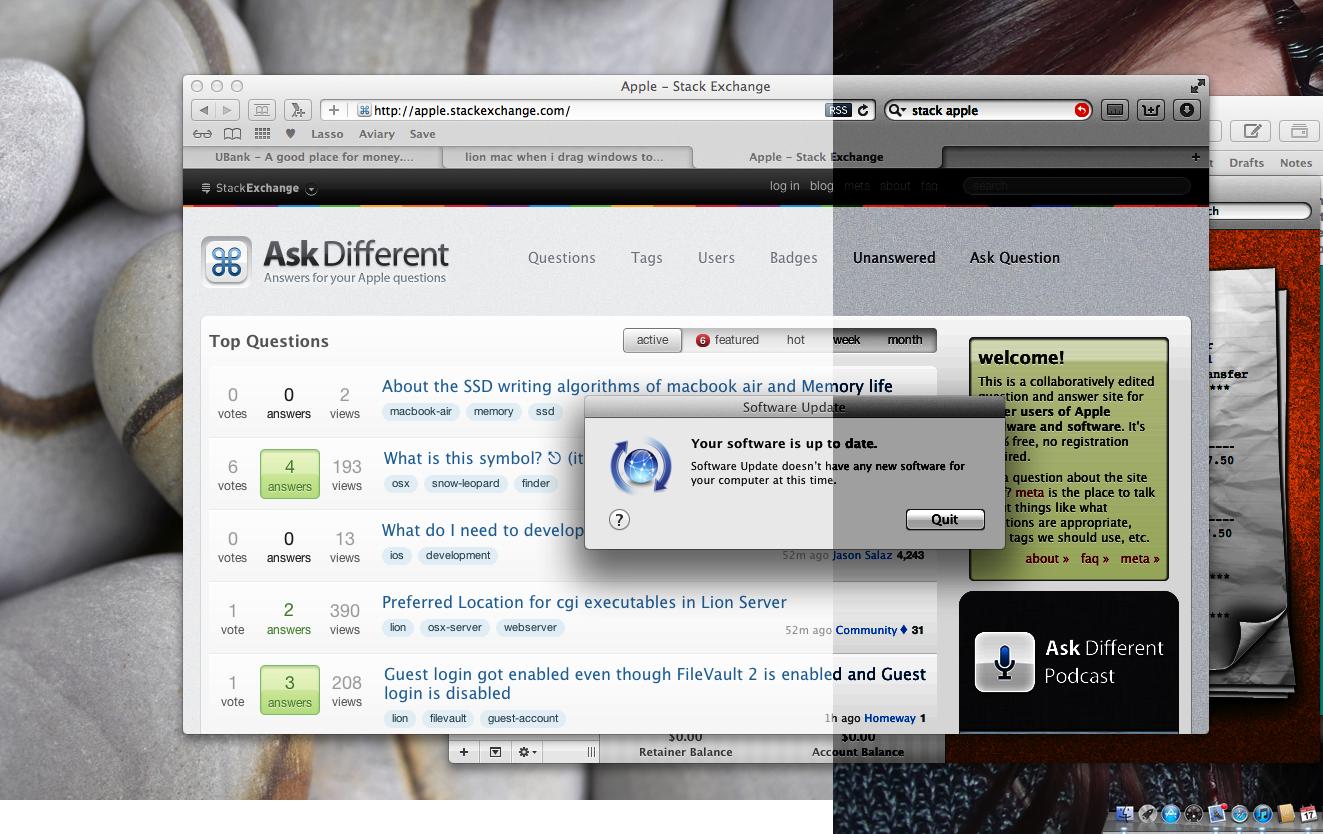Click the Ask Different Podcast microphone icon
The width and height of the screenshot is (1323, 834).
coord(1004,661)
